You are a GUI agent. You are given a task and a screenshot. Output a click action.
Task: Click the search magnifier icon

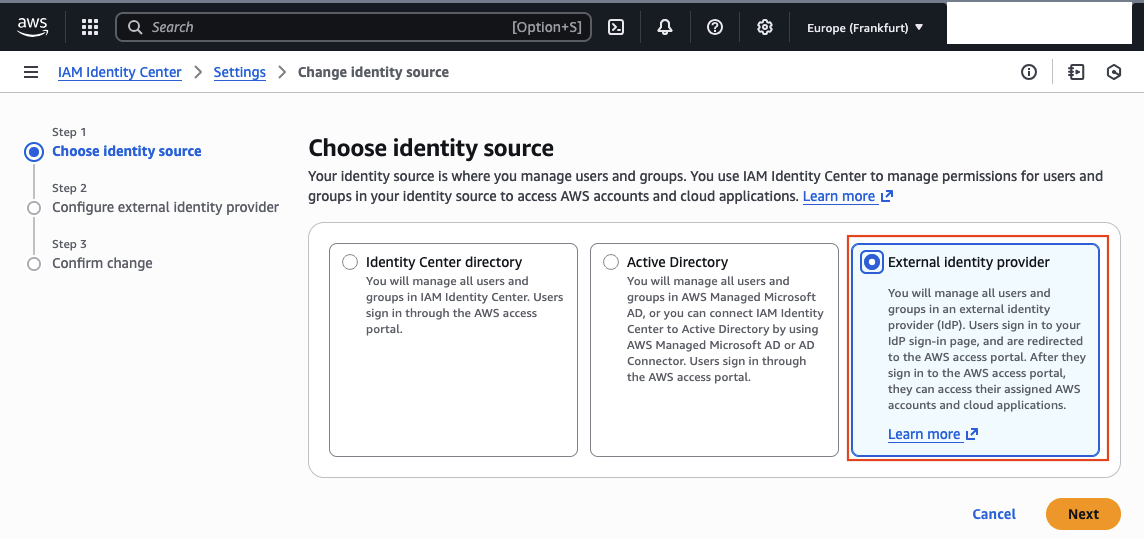coord(134,28)
